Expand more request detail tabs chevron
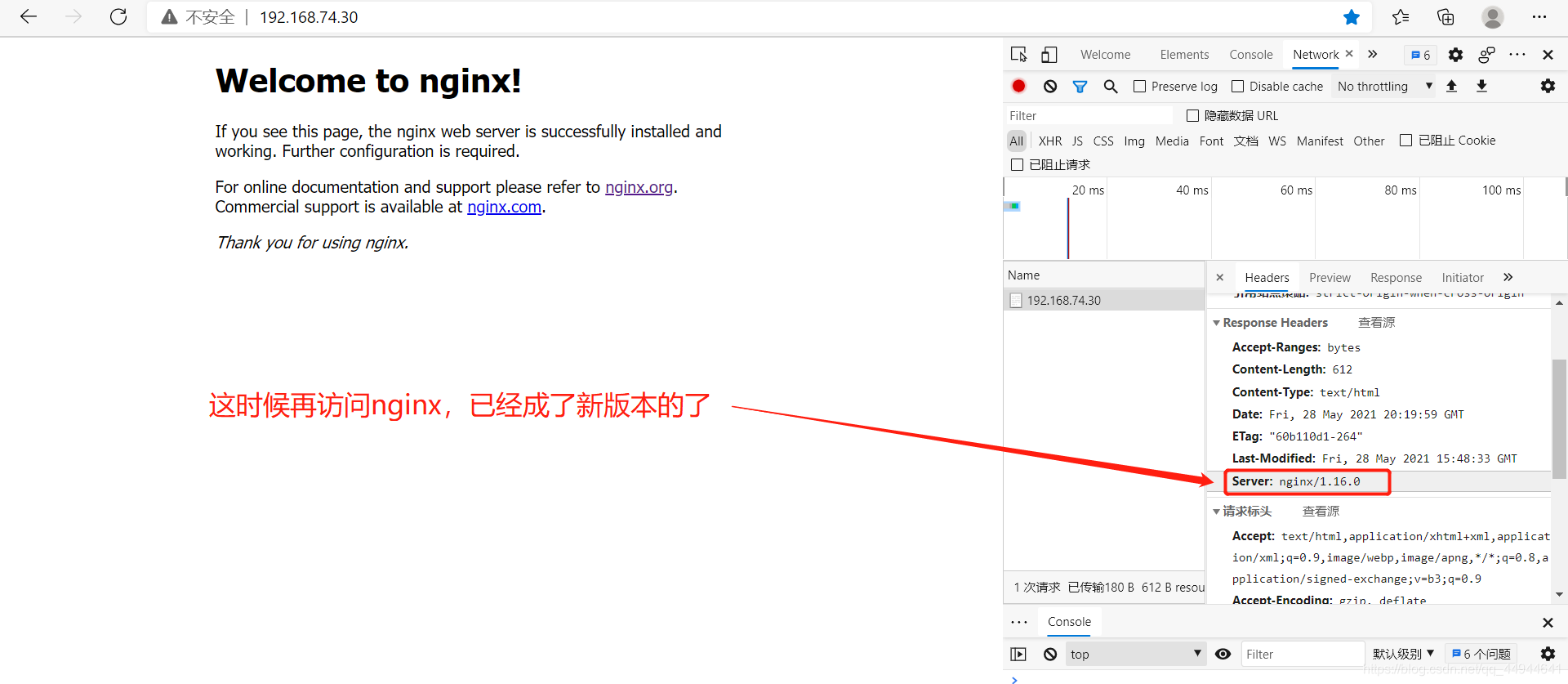 coord(1508,277)
